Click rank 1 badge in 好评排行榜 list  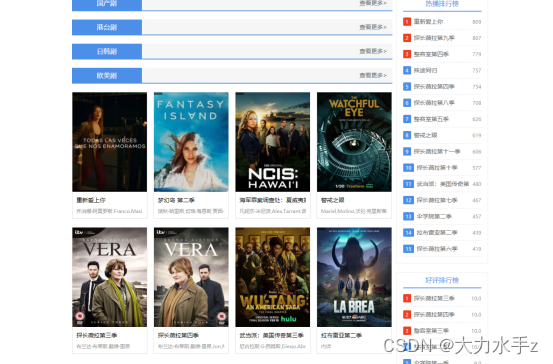[407, 298]
